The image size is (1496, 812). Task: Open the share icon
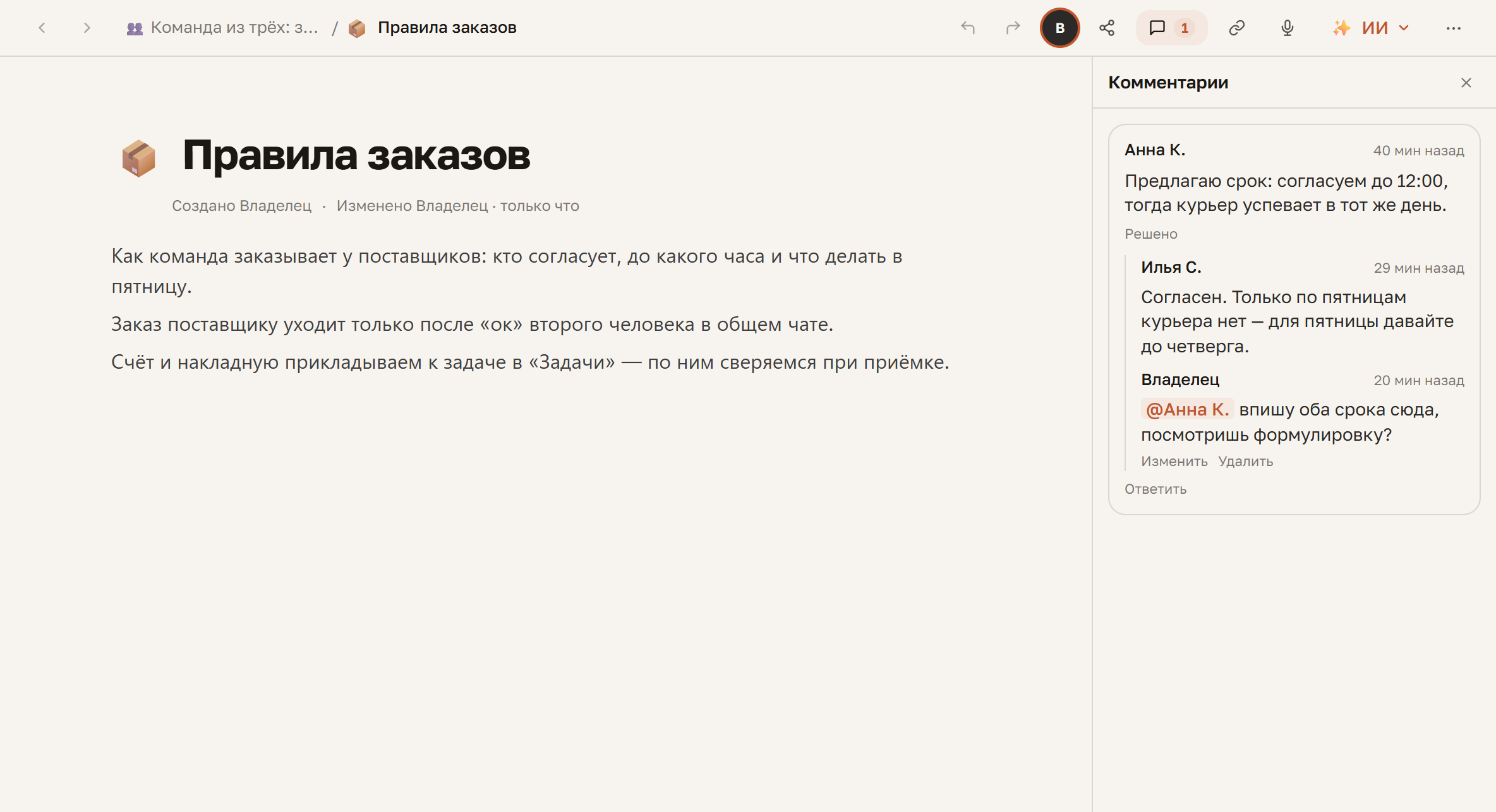pyautogui.click(x=1107, y=28)
